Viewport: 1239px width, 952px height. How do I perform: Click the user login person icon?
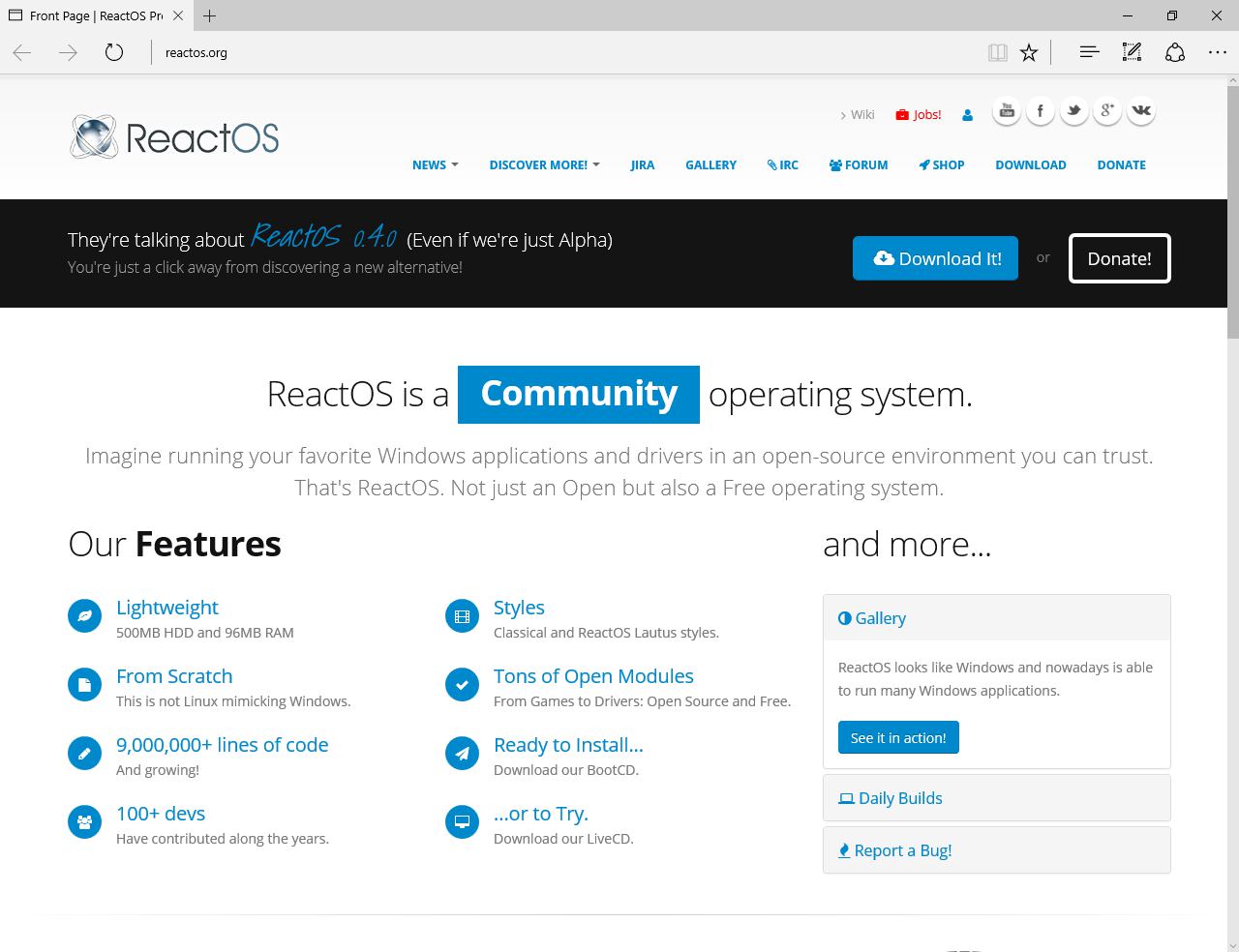point(967,115)
